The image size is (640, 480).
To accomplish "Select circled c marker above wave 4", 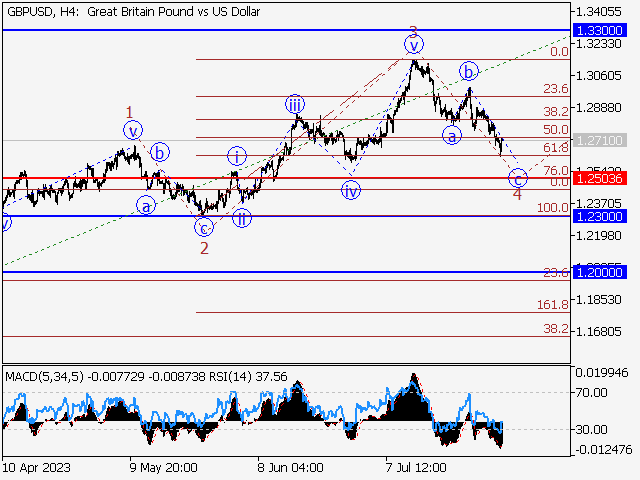I will pyautogui.click(x=518, y=178).
